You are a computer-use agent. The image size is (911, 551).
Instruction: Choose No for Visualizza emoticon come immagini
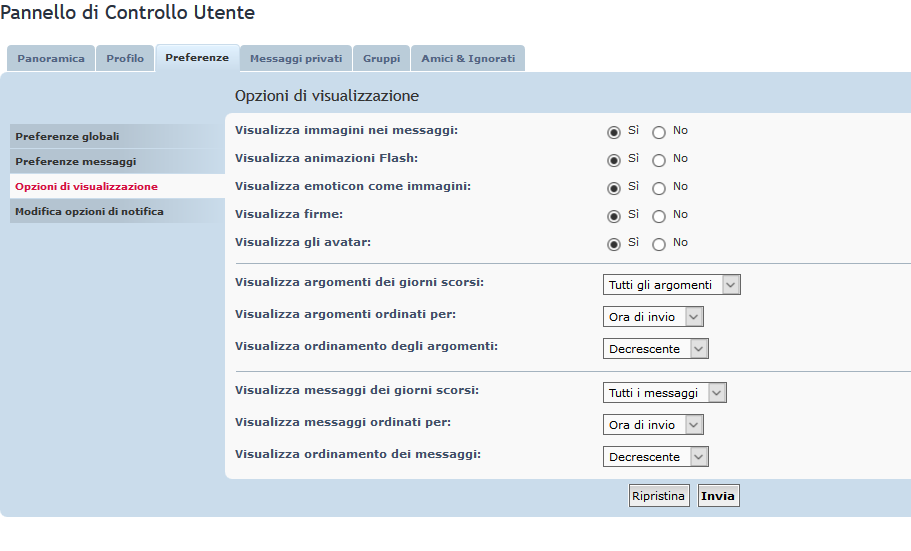pyautogui.click(x=659, y=188)
